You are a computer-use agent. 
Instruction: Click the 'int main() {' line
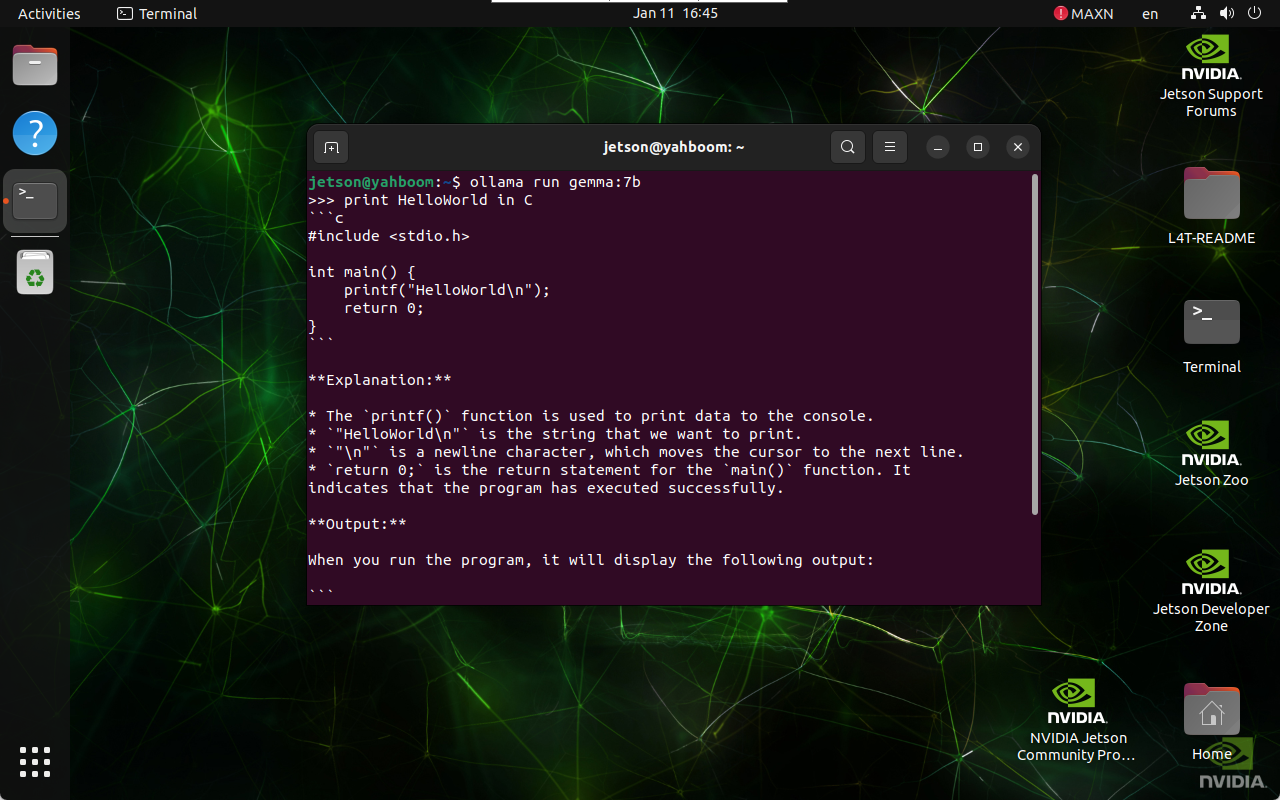click(x=362, y=272)
